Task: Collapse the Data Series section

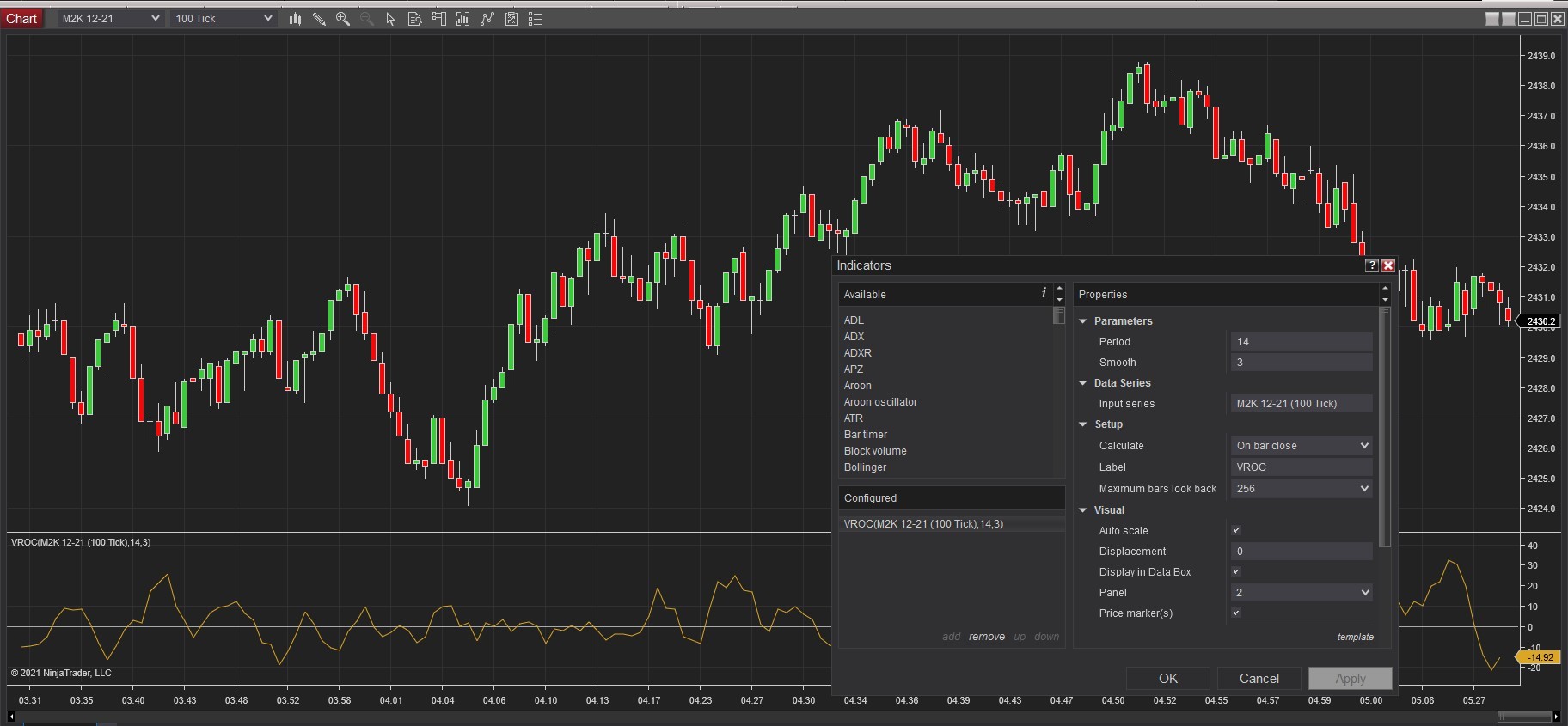Action: point(1083,383)
